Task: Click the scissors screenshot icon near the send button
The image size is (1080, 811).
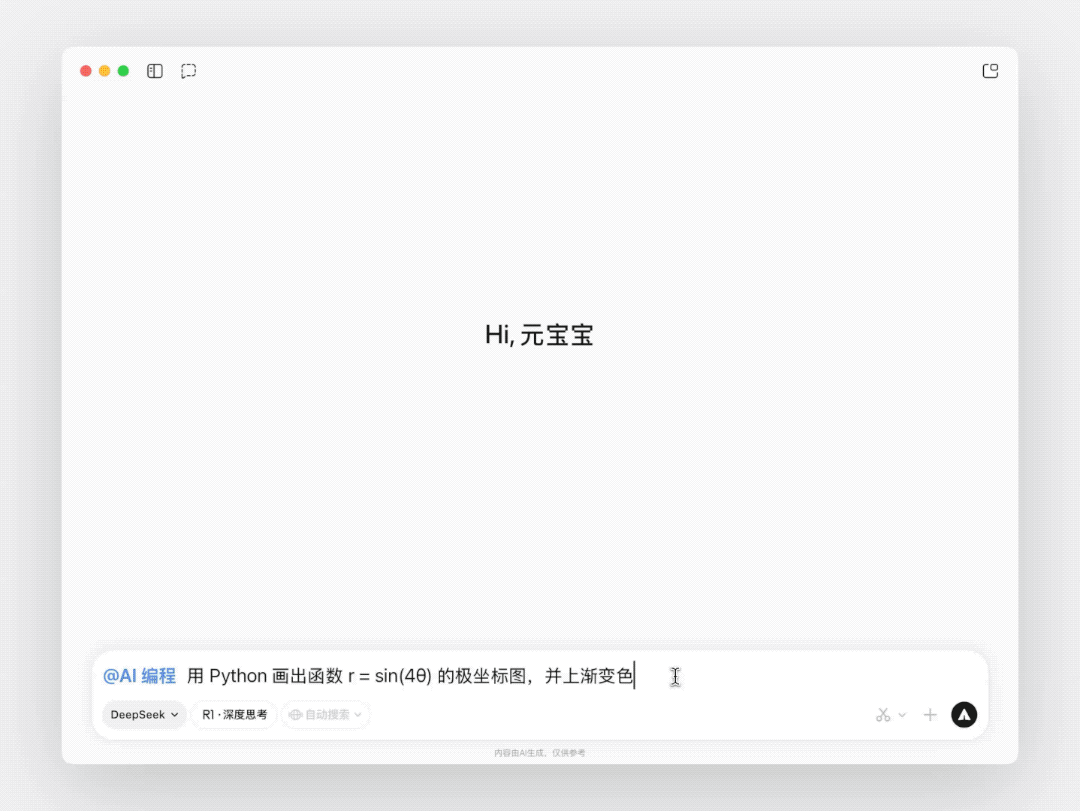Action: [881, 714]
